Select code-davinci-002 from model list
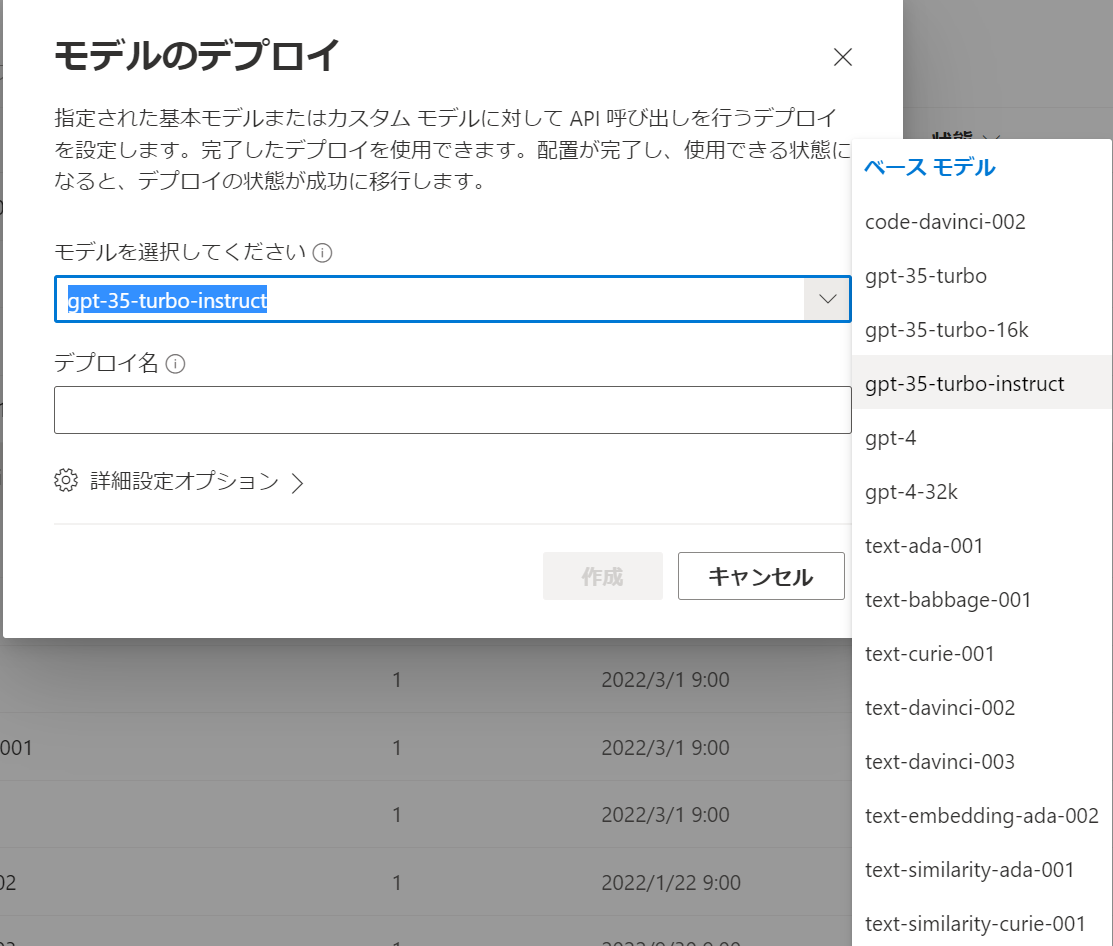The image size is (1113, 946). pyautogui.click(x=982, y=222)
